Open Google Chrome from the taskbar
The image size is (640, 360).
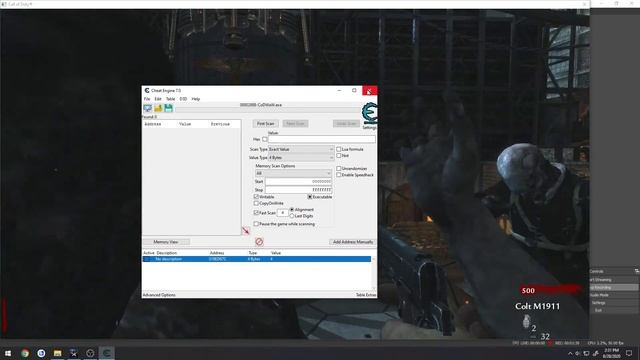tap(25, 353)
